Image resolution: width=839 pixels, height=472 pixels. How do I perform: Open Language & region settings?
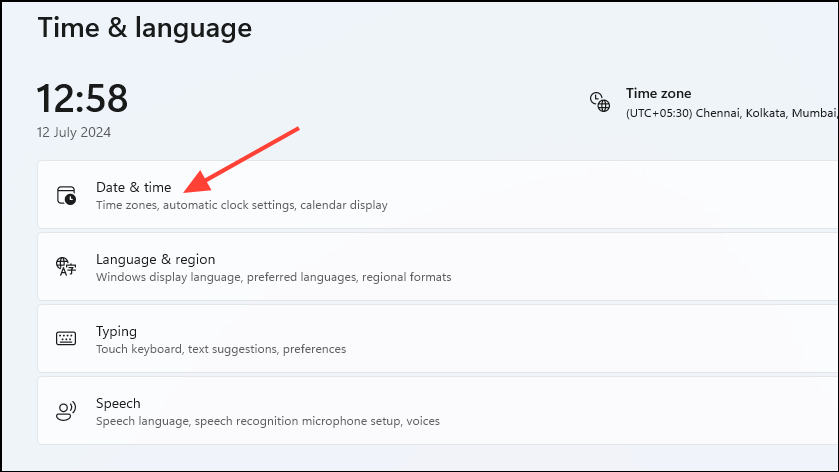coord(155,259)
